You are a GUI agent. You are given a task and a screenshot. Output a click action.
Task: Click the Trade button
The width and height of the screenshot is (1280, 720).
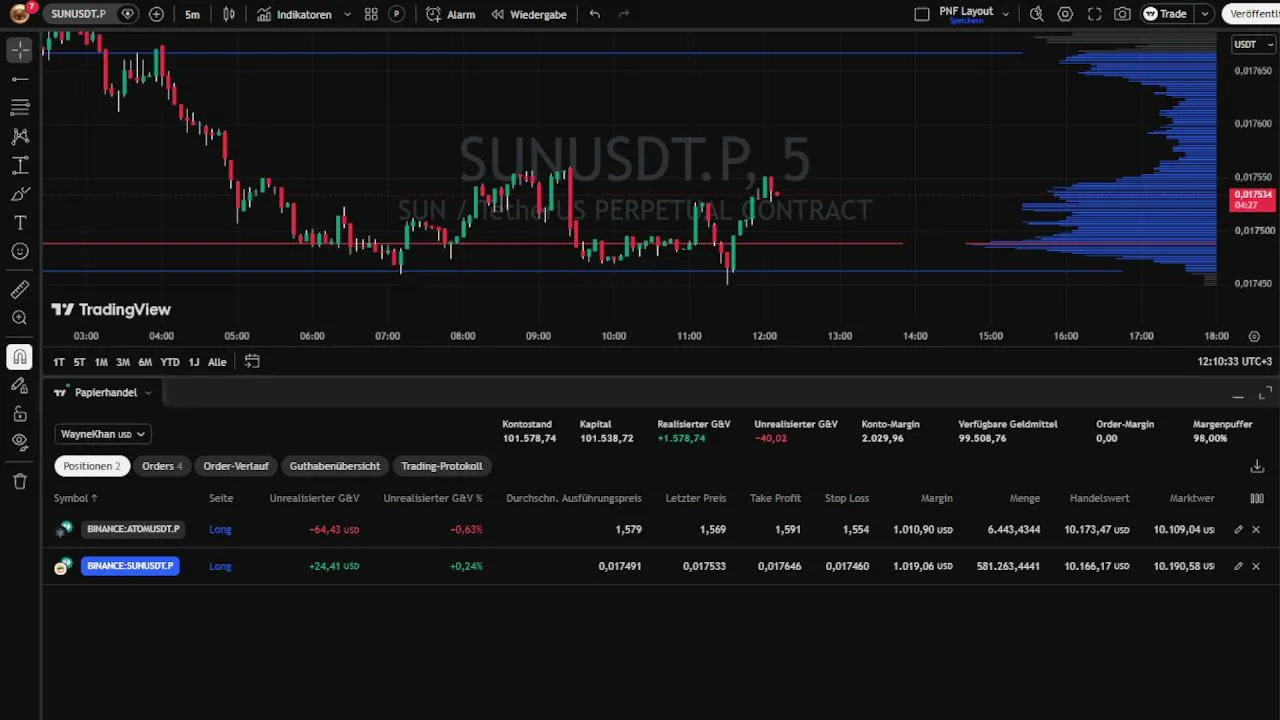[x=1165, y=14]
